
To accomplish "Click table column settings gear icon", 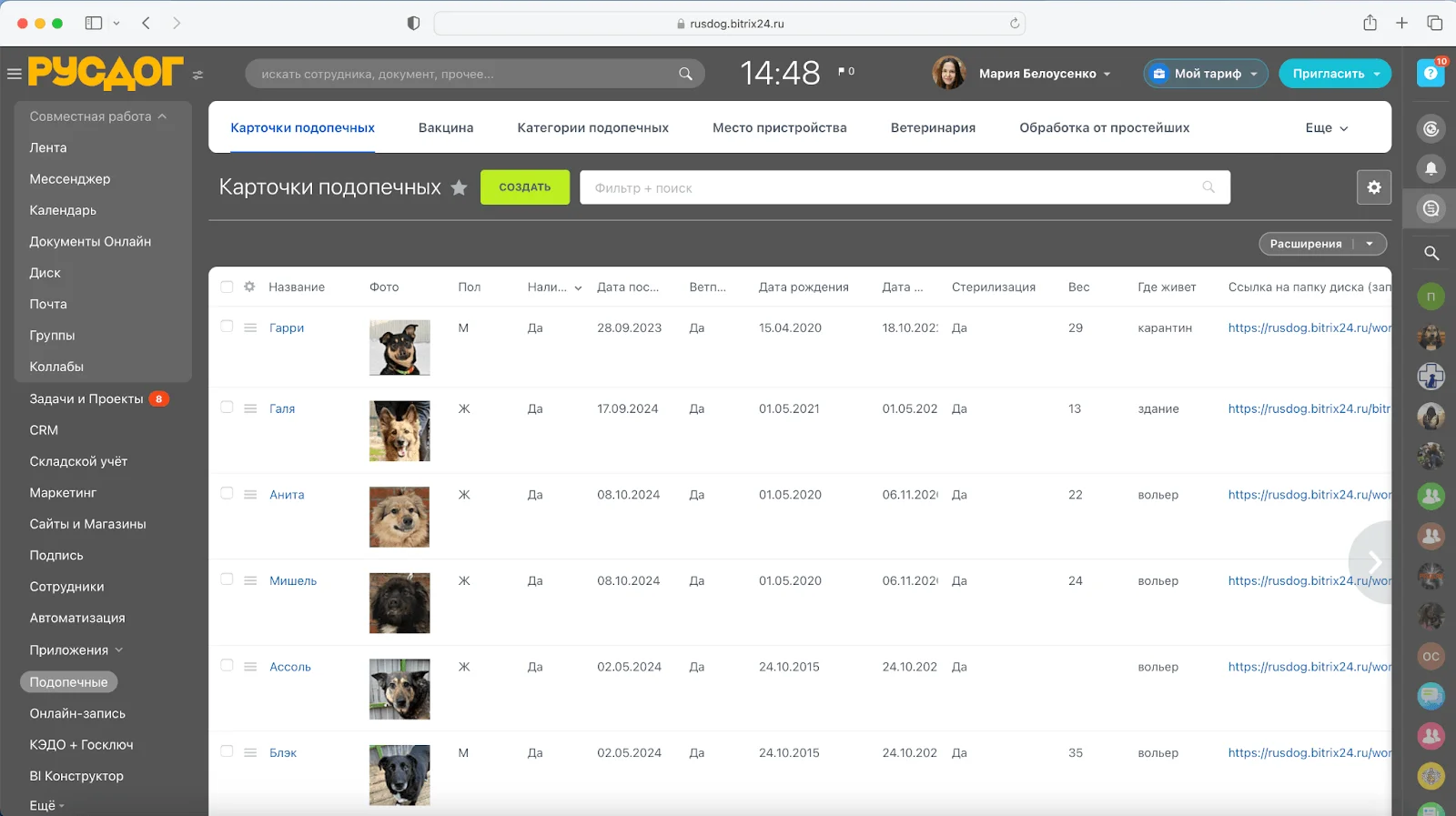I will pos(249,287).
